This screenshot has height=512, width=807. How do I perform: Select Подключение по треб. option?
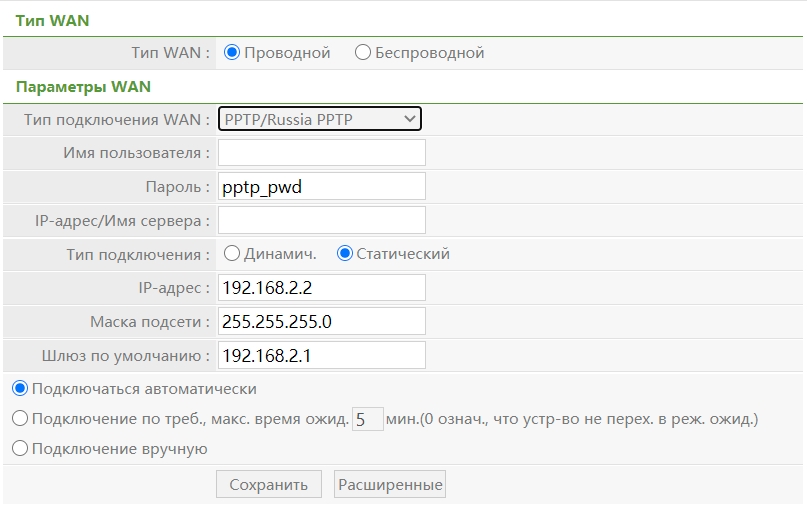point(20,418)
